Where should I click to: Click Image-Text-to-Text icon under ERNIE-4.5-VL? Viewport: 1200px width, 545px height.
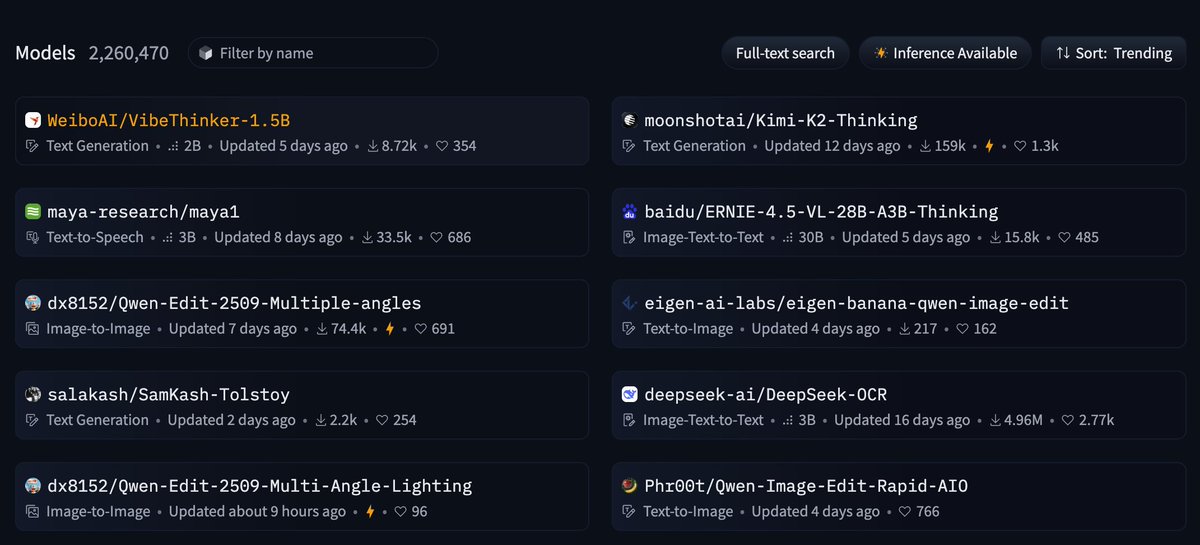tap(629, 237)
